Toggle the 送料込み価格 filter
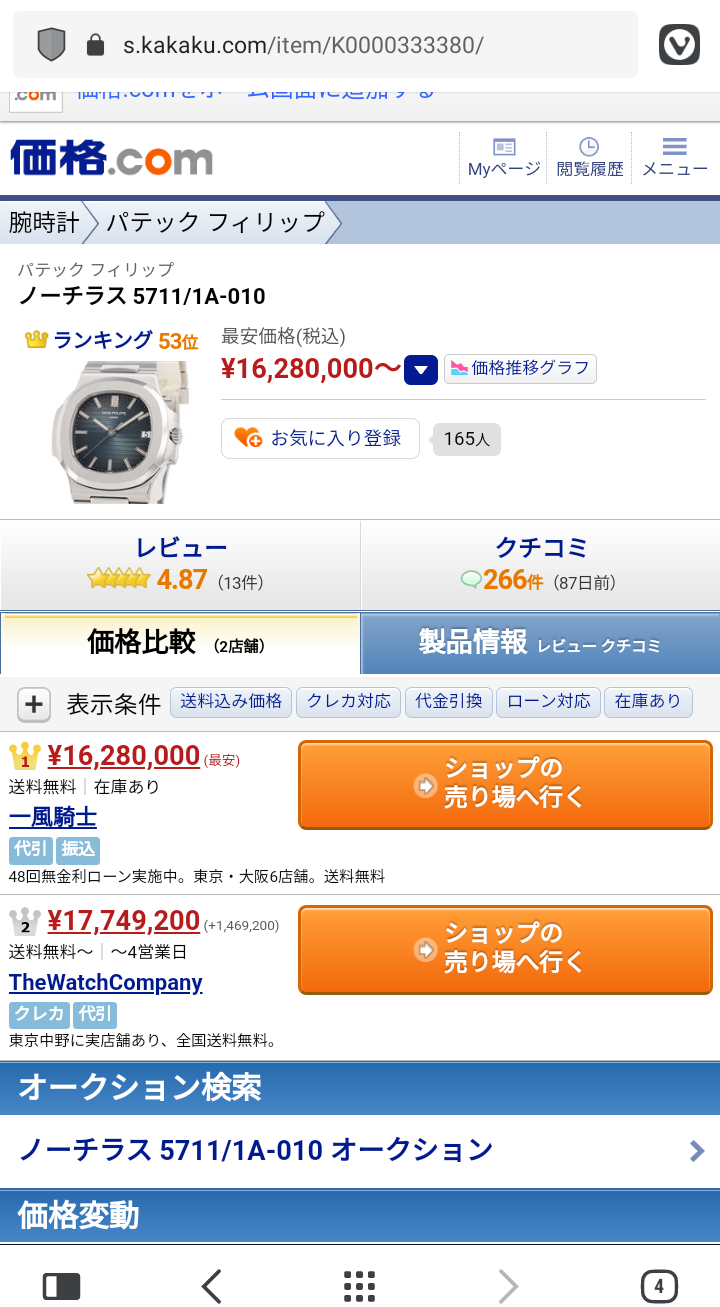Screen dimensions: 720x1307 click(231, 702)
